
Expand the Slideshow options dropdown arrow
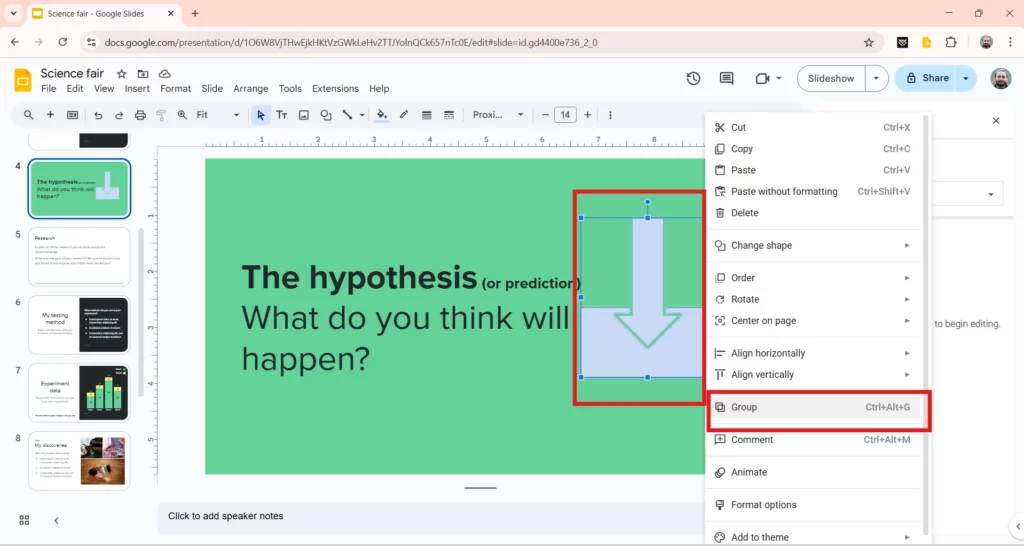pyautogui.click(x=876, y=78)
